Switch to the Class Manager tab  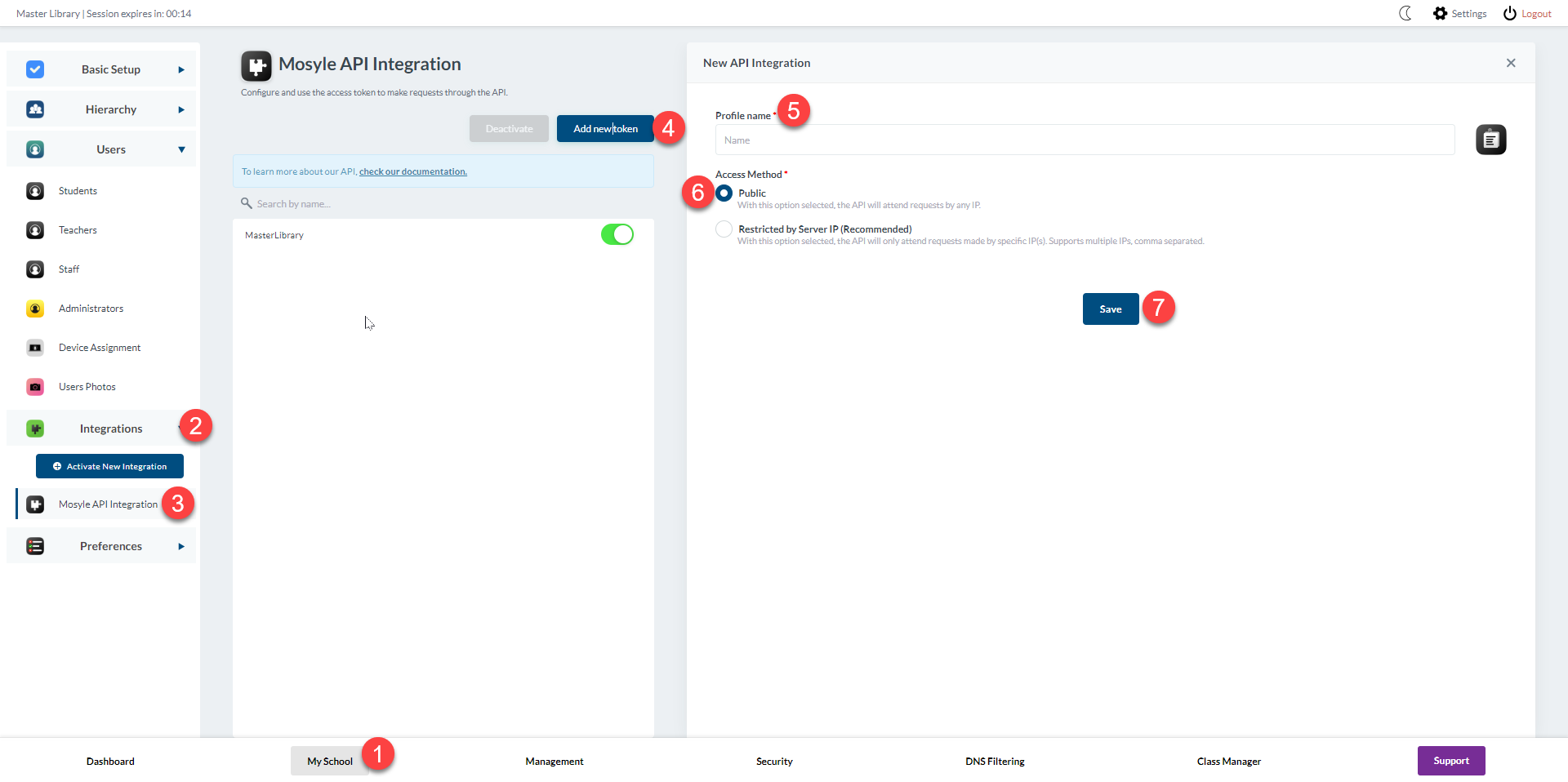click(x=1229, y=761)
